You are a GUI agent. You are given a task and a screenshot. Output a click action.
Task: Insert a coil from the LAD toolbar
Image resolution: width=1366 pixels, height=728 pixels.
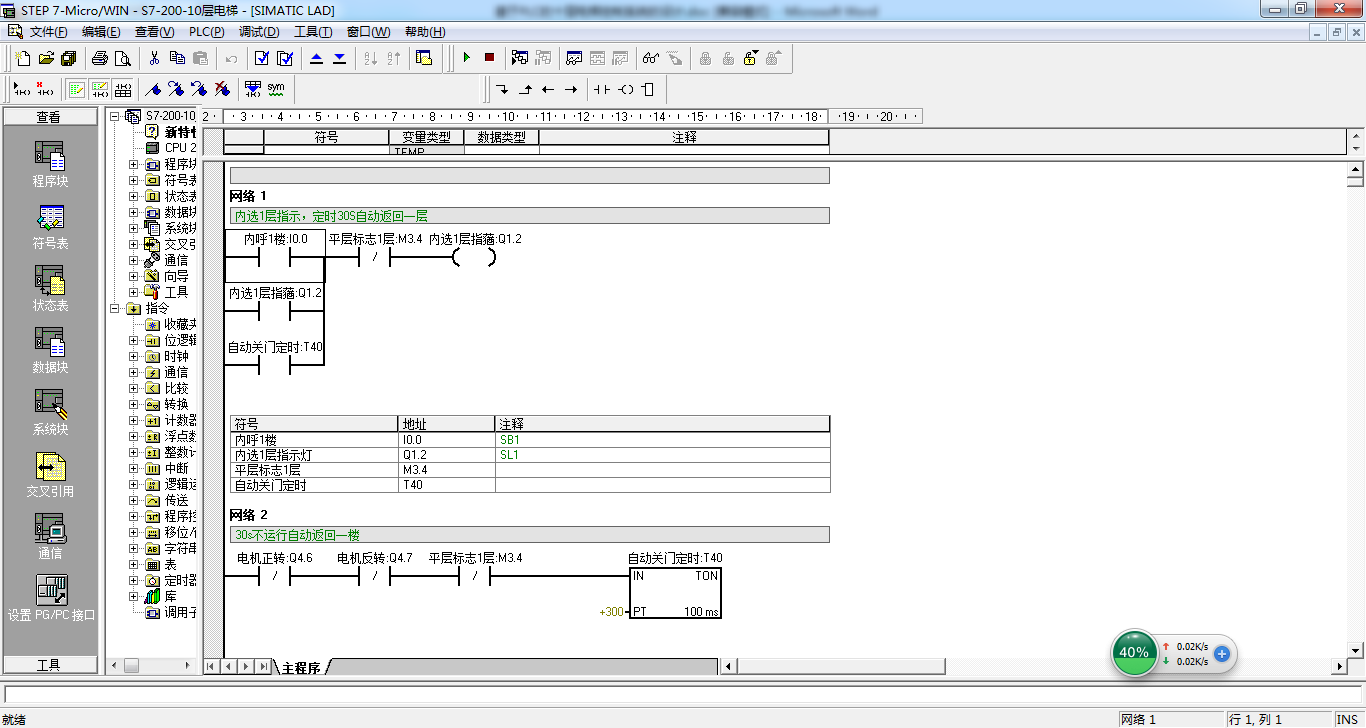click(x=625, y=89)
